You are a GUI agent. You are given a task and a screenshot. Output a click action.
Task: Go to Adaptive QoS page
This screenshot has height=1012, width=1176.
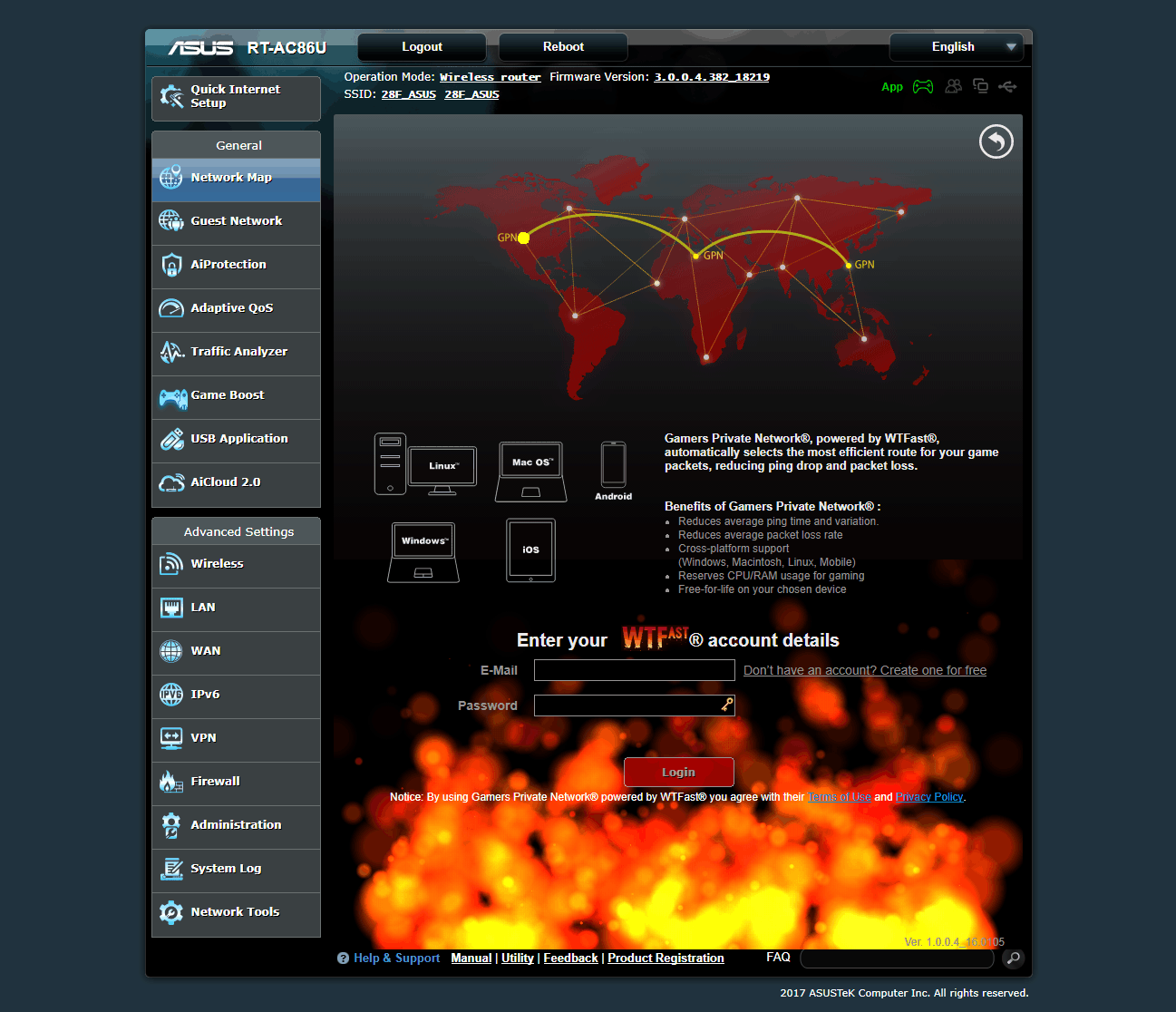(236, 308)
